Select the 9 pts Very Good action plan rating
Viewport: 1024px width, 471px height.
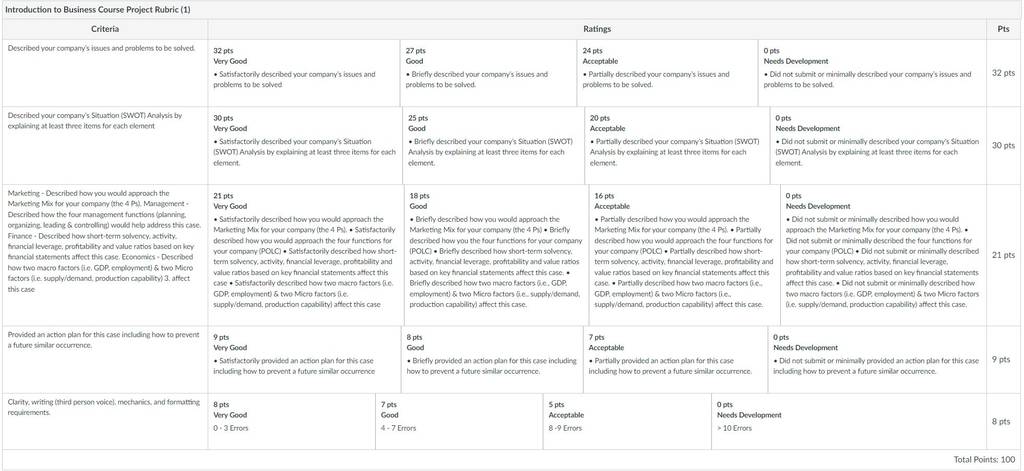304,359
